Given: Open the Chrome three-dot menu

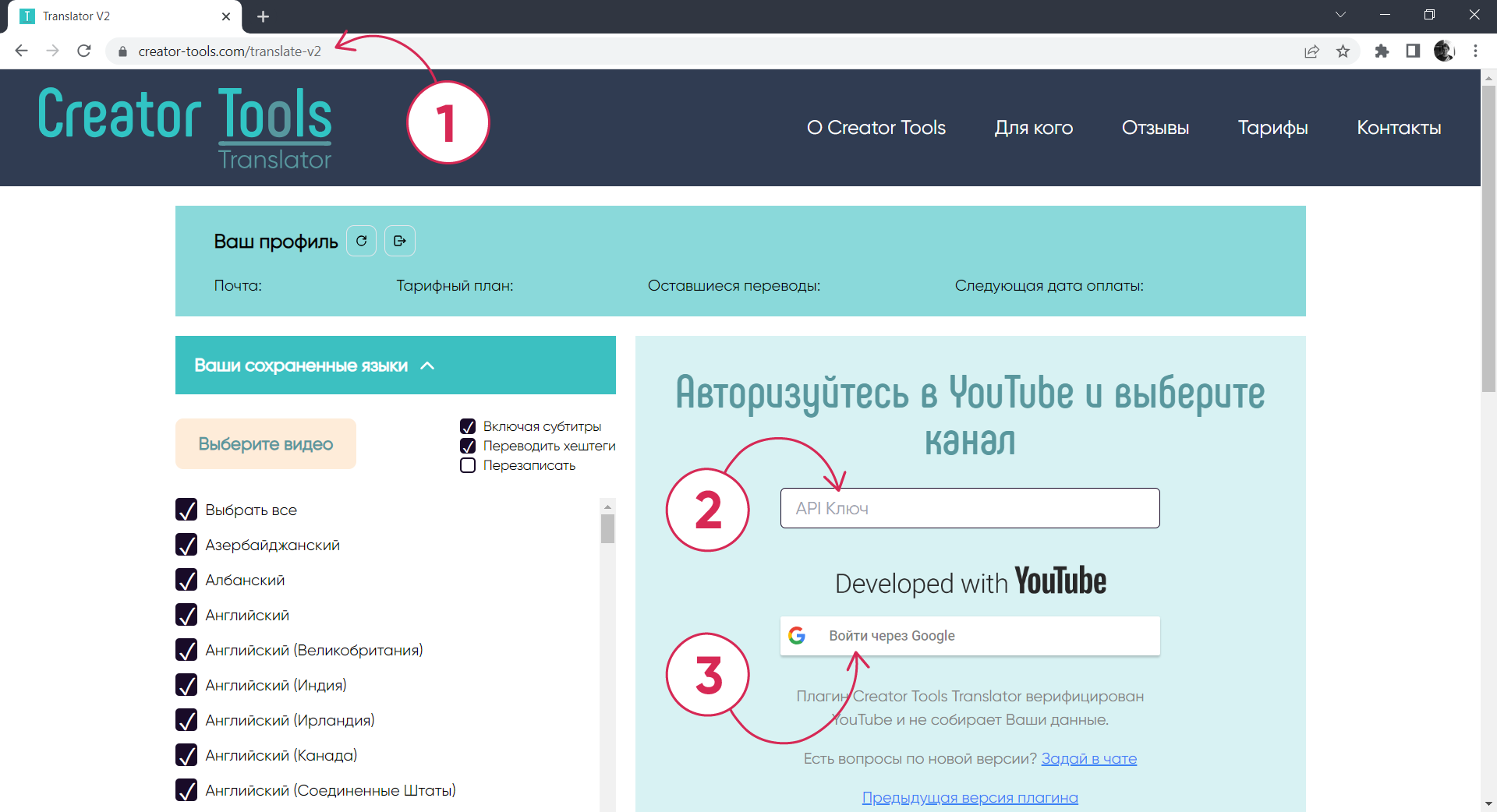Looking at the screenshot, I should (1475, 51).
